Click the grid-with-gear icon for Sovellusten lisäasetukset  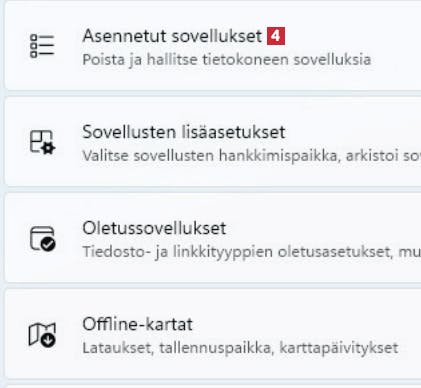coord(42,142)
